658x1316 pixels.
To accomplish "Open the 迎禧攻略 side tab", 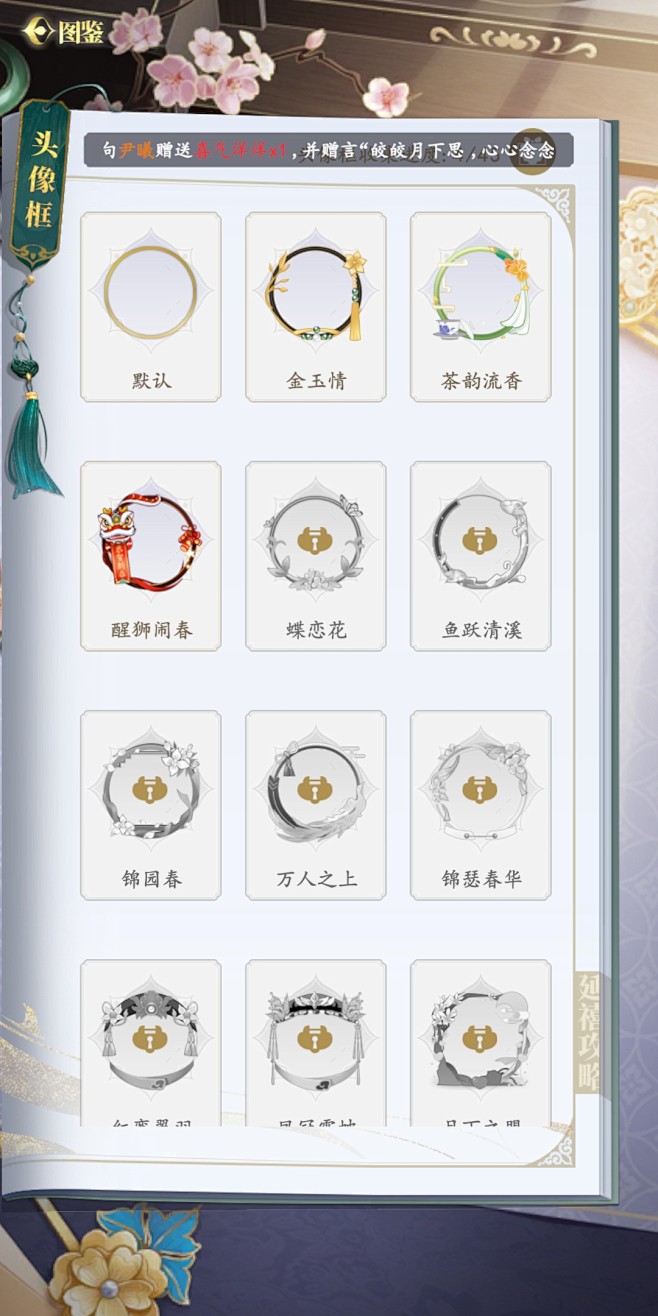I will (589, 1035).
